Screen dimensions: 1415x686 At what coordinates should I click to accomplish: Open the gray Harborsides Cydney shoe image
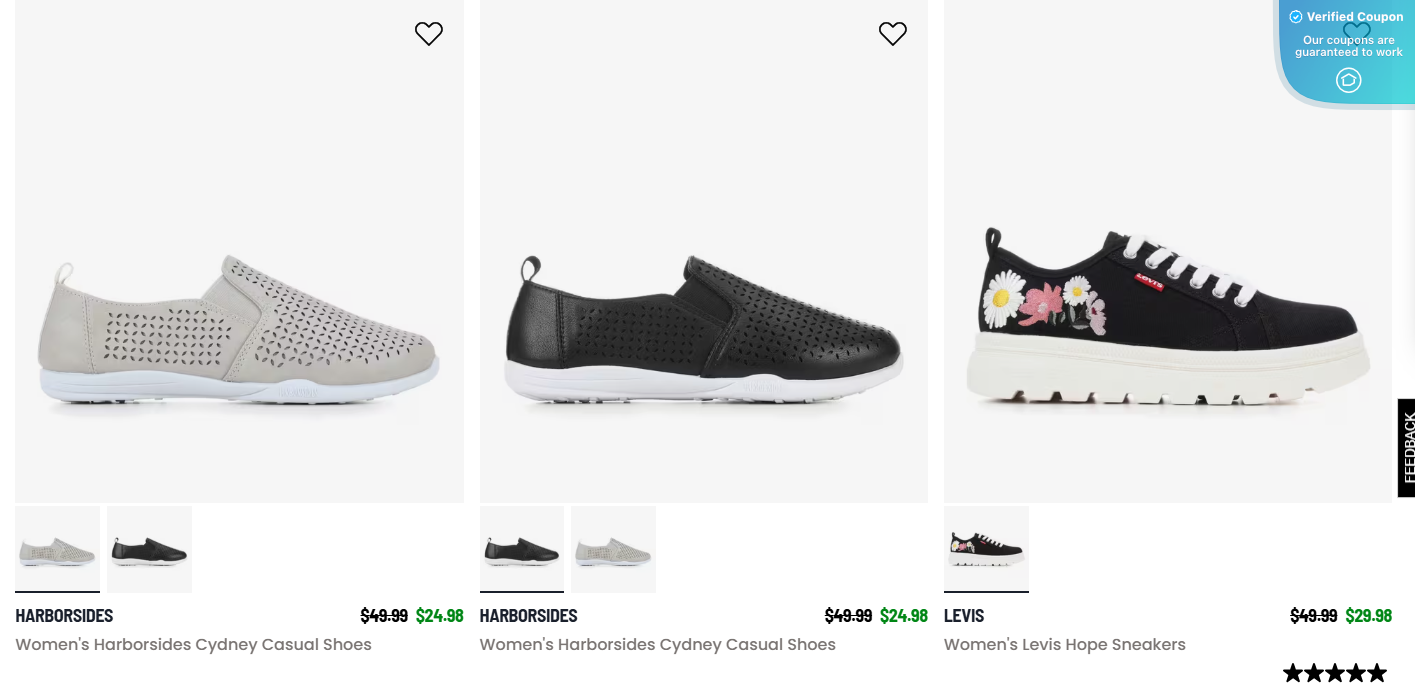click(x=239, y=330)
